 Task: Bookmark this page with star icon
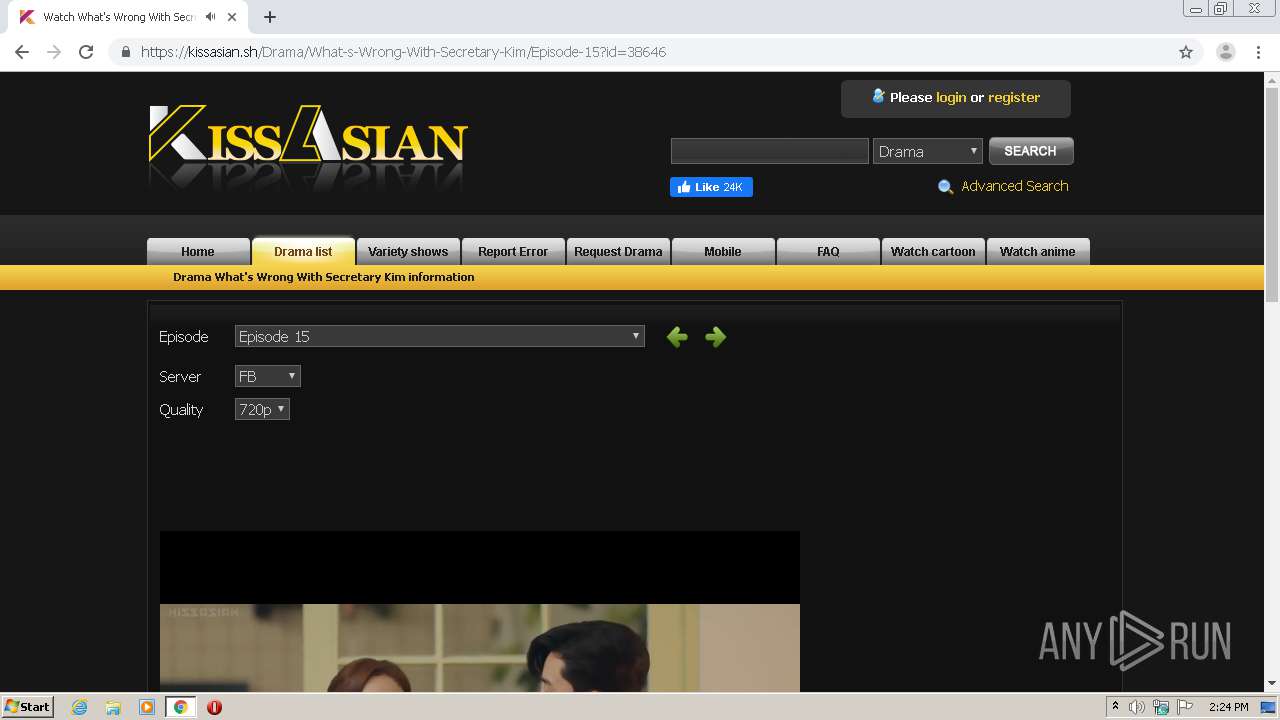pos(1186,52)
